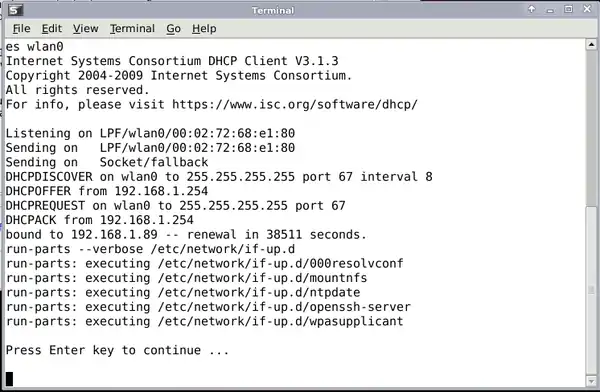
Task: Close the Terminal window
Action: (587, 9)
